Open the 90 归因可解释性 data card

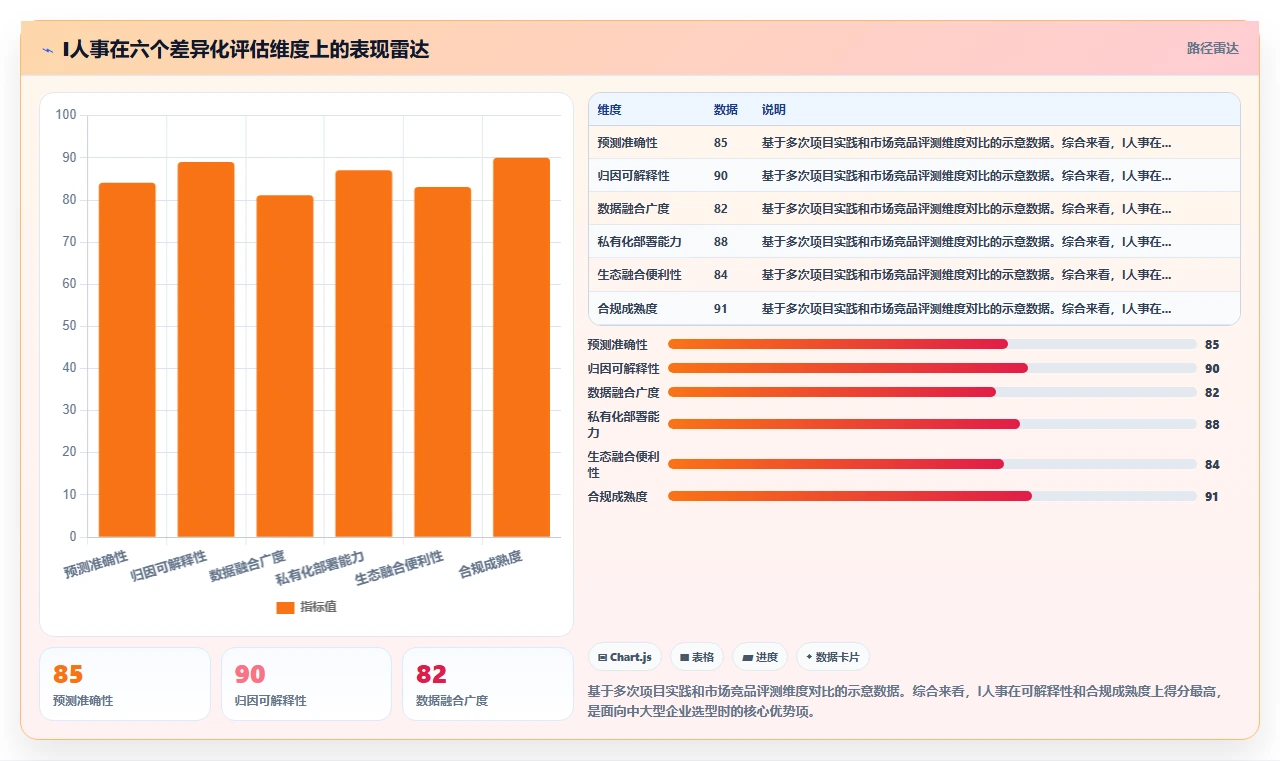click(x=306, y=684)
